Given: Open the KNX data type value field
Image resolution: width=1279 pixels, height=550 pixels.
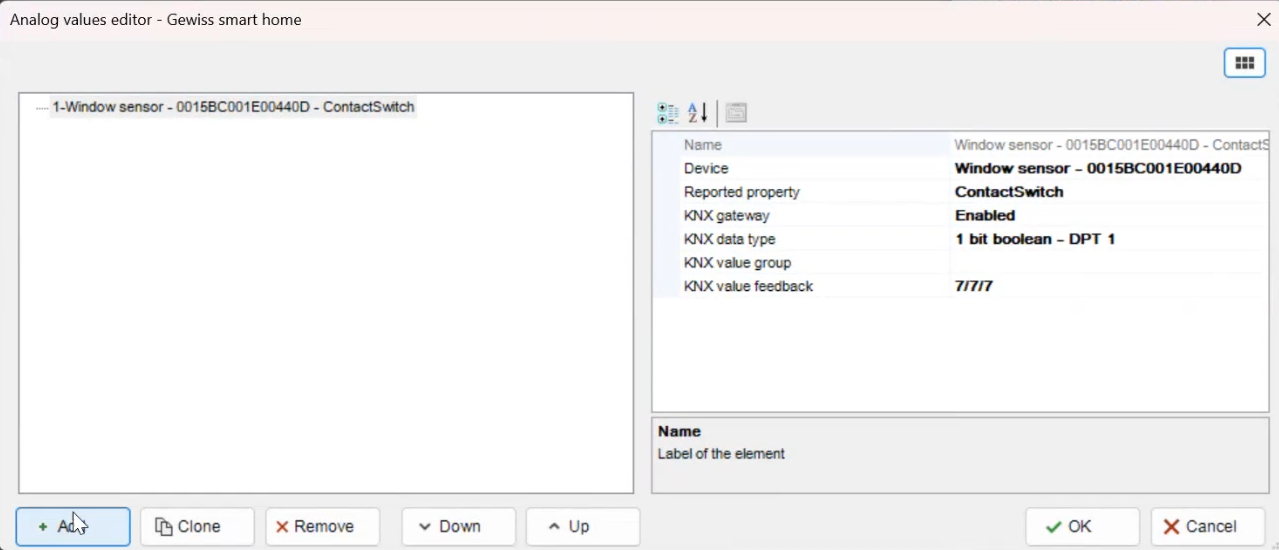Looking at the screenshot, I should coord(1110,240).
